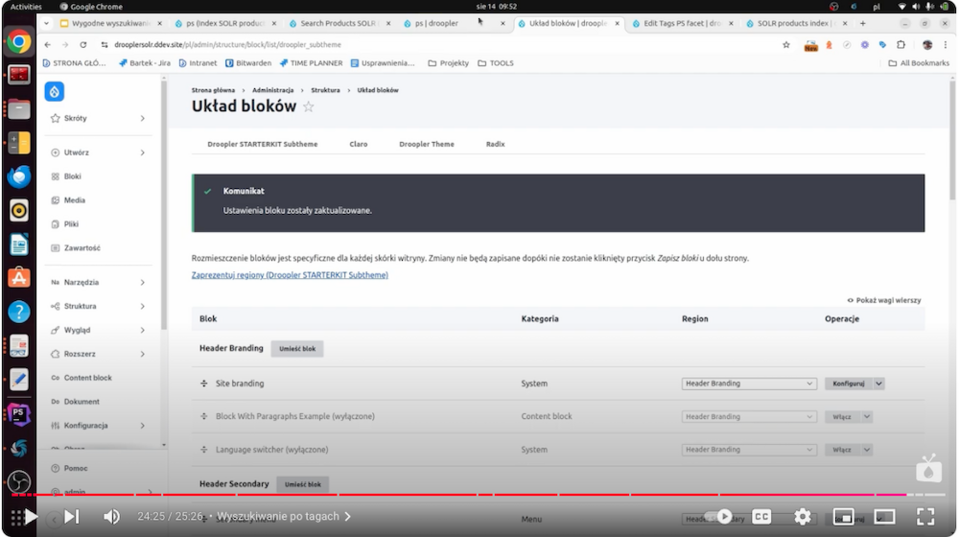Expand Konfiguracja sidebar menu
This screenshot has width=959, height=537.
click(143, 426)
